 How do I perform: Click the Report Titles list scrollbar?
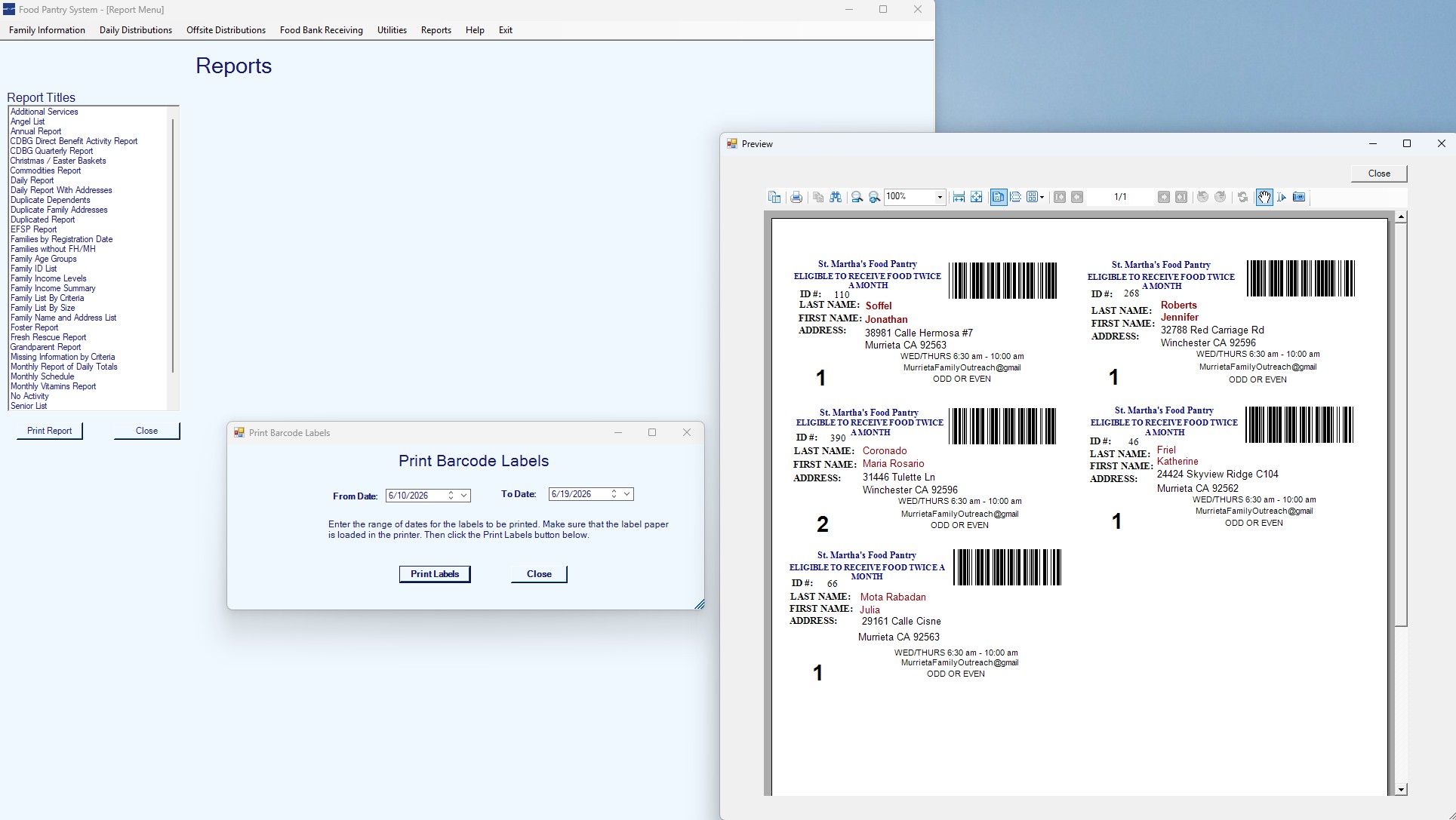pos(173,245)
